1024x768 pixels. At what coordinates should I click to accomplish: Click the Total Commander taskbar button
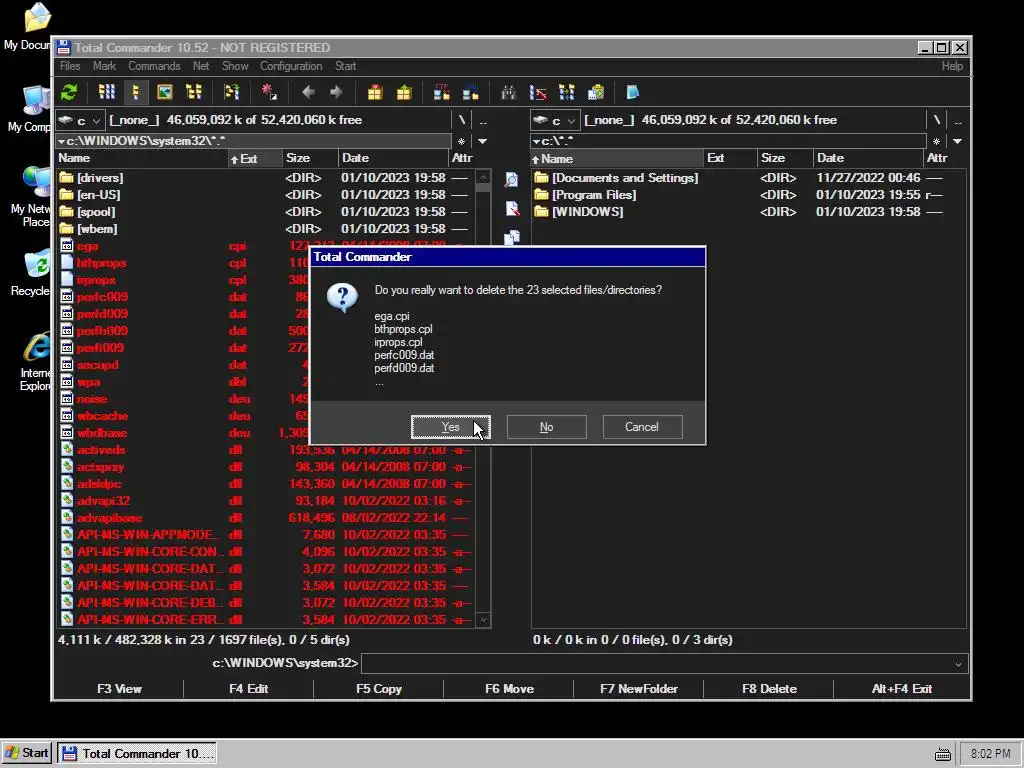[x=137, y=754]
